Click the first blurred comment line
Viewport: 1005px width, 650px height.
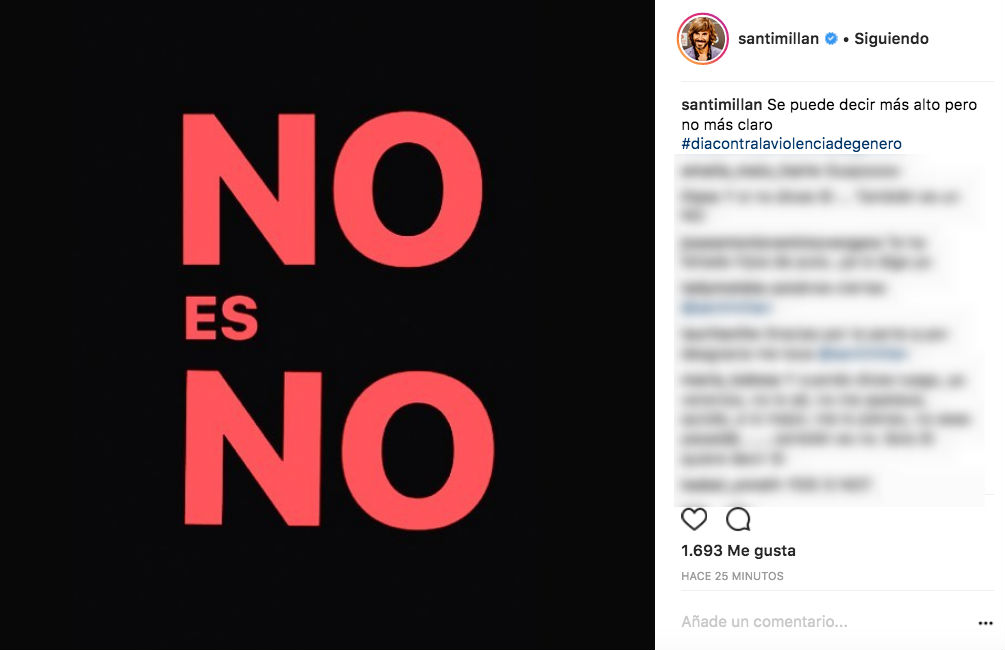click(x=790, y=171)
